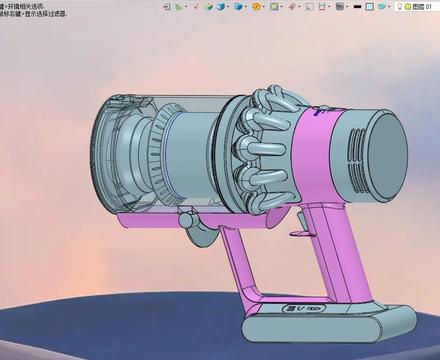This screenshot has width=440, height=360.
Task: Click the pink diamond orientation icon
Action: (x=292, y=7)
